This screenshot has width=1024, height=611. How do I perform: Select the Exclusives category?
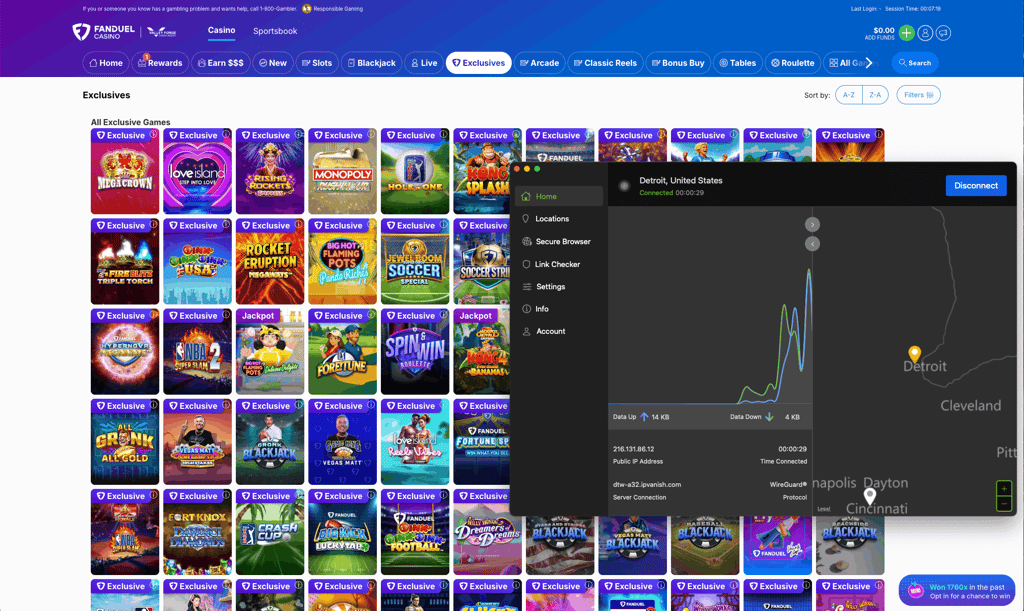click(479, 63)
